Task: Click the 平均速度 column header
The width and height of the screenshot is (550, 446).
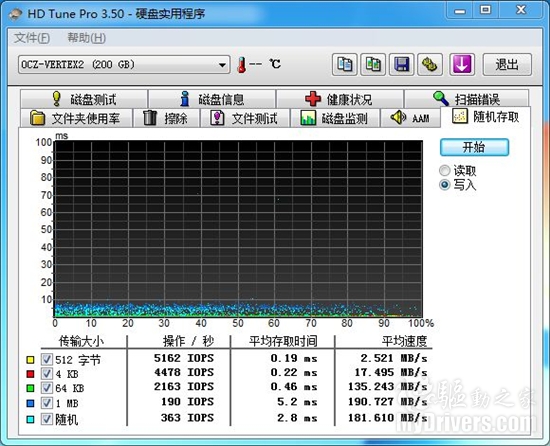Action: coord(404,341)
